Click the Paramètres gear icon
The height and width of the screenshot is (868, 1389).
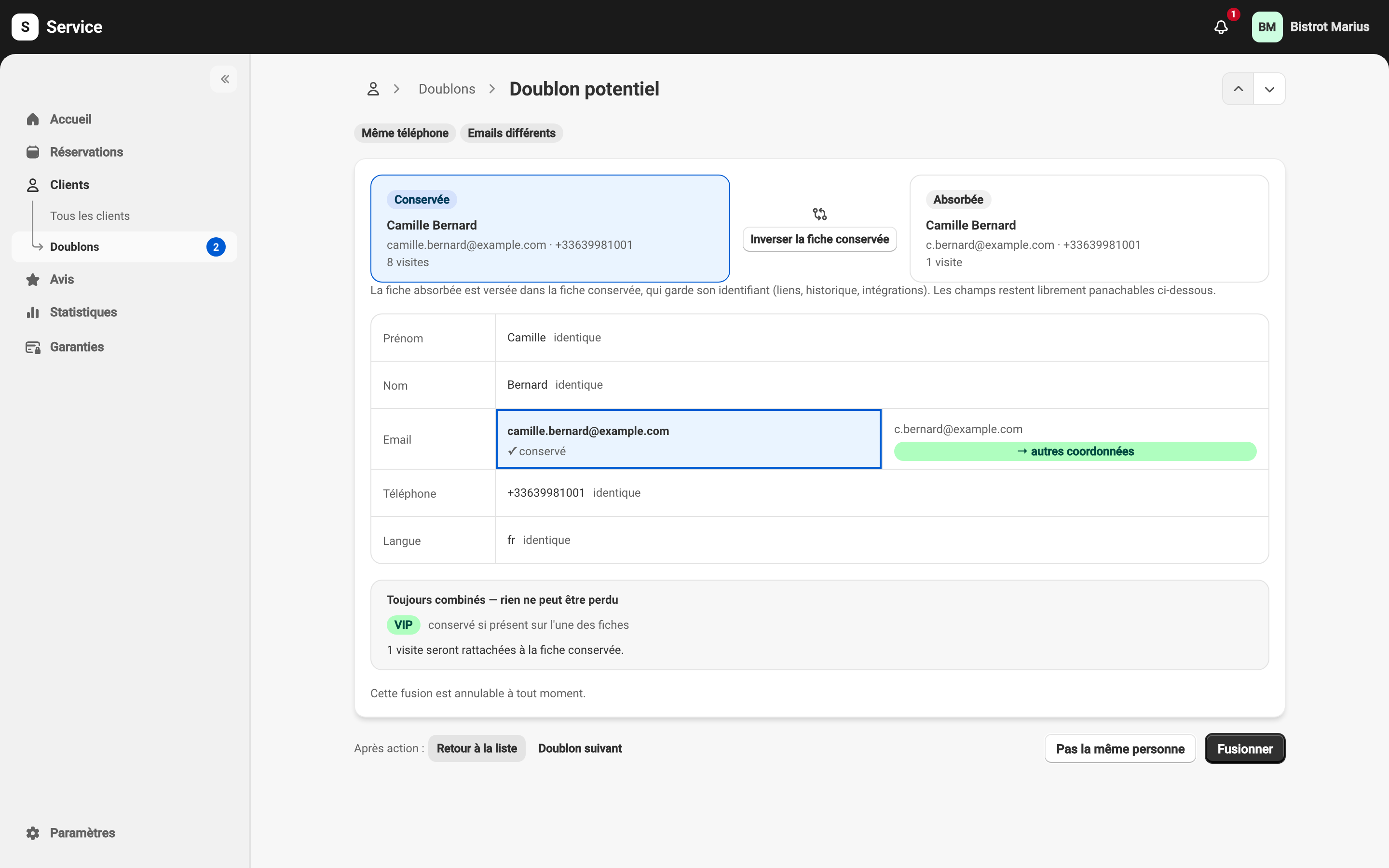pyautogui.click(x=33, y=833)
